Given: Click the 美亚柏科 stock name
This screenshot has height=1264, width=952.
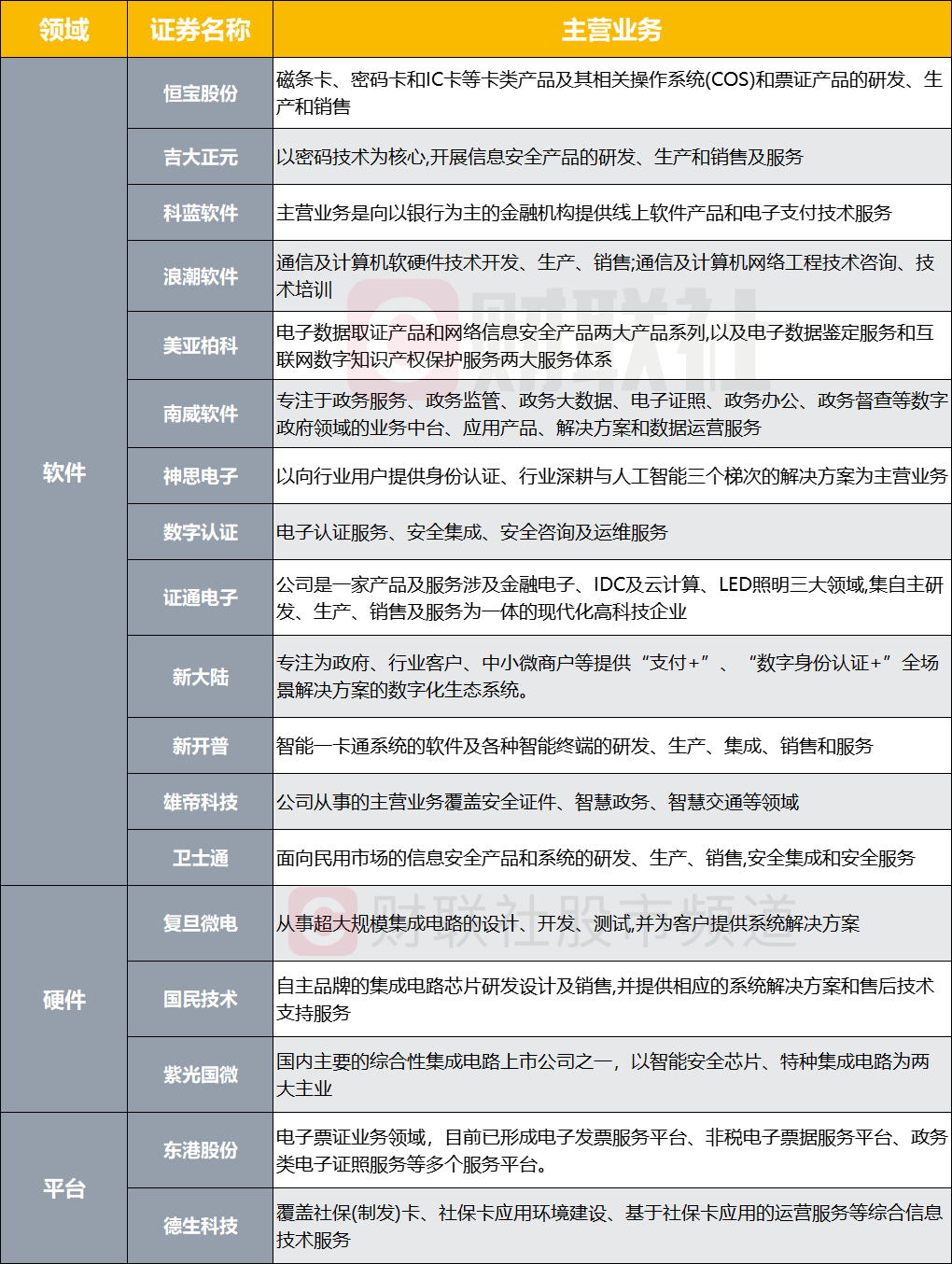Looking at the screenshot, I should (200, 345).
